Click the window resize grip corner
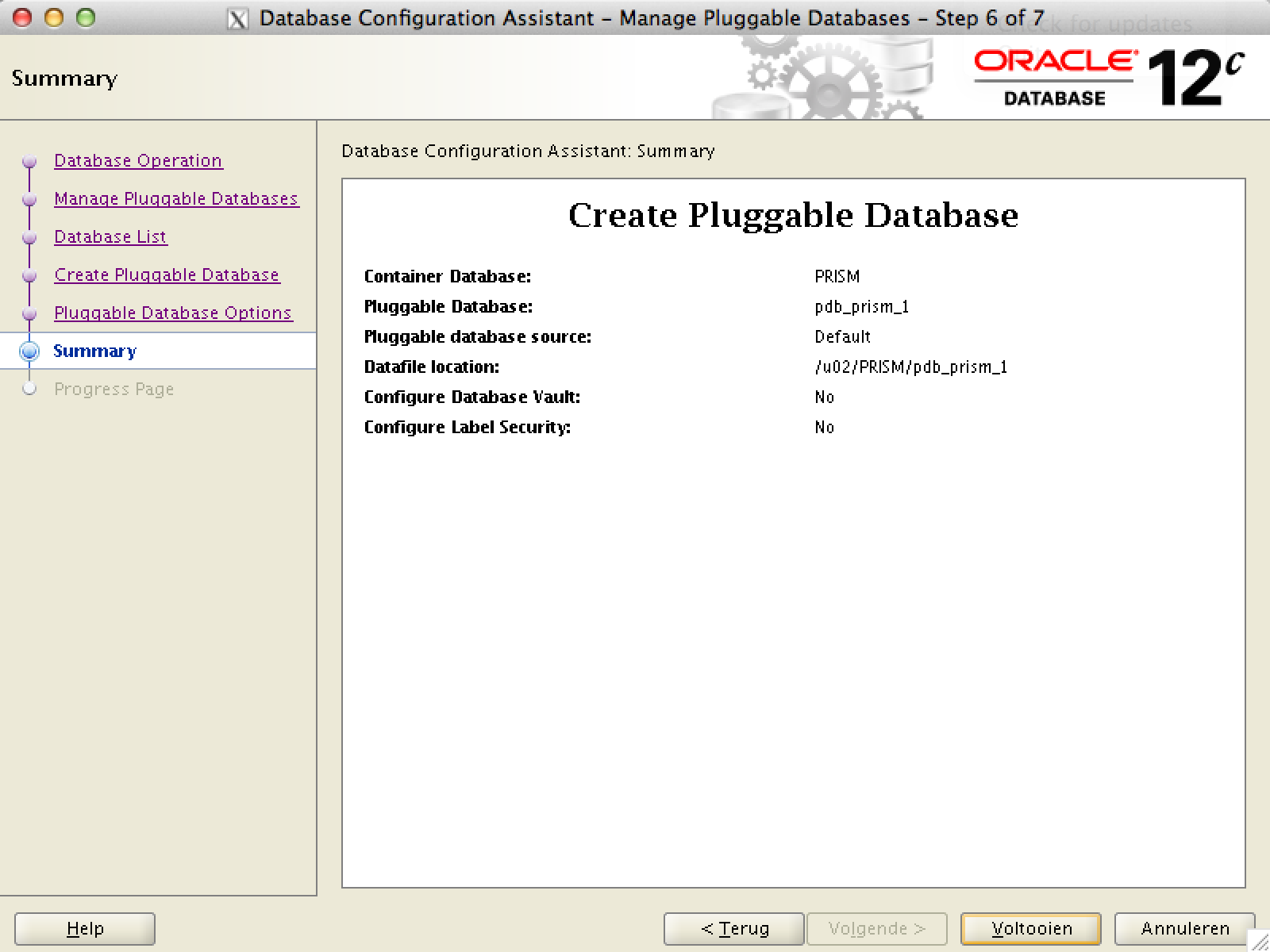The height and width of the screenshot is (952, 1270). coord(1259,941)
